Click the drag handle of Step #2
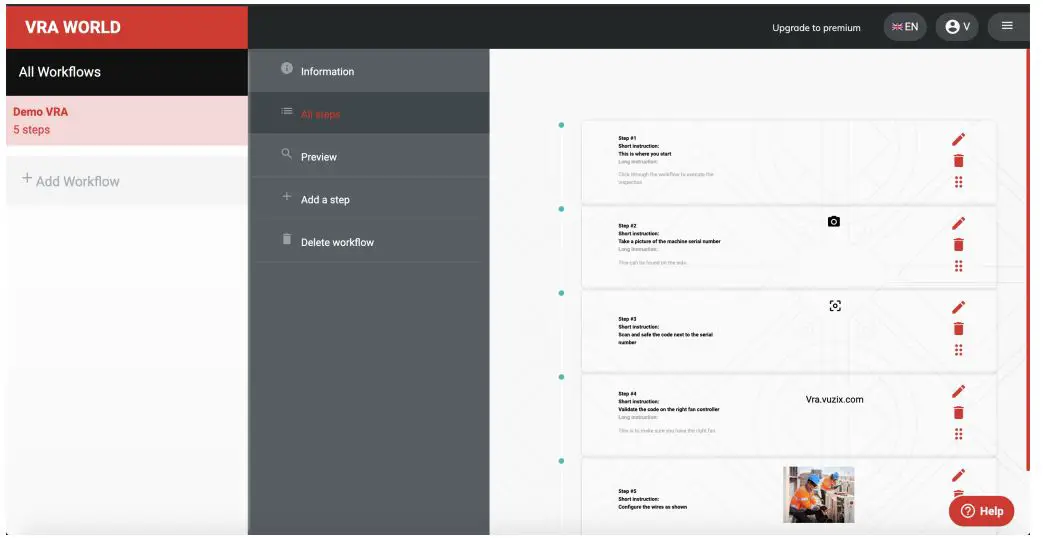Image resolution: width=1043 pixels, height=538 pixels. click(x=958, y=266)
